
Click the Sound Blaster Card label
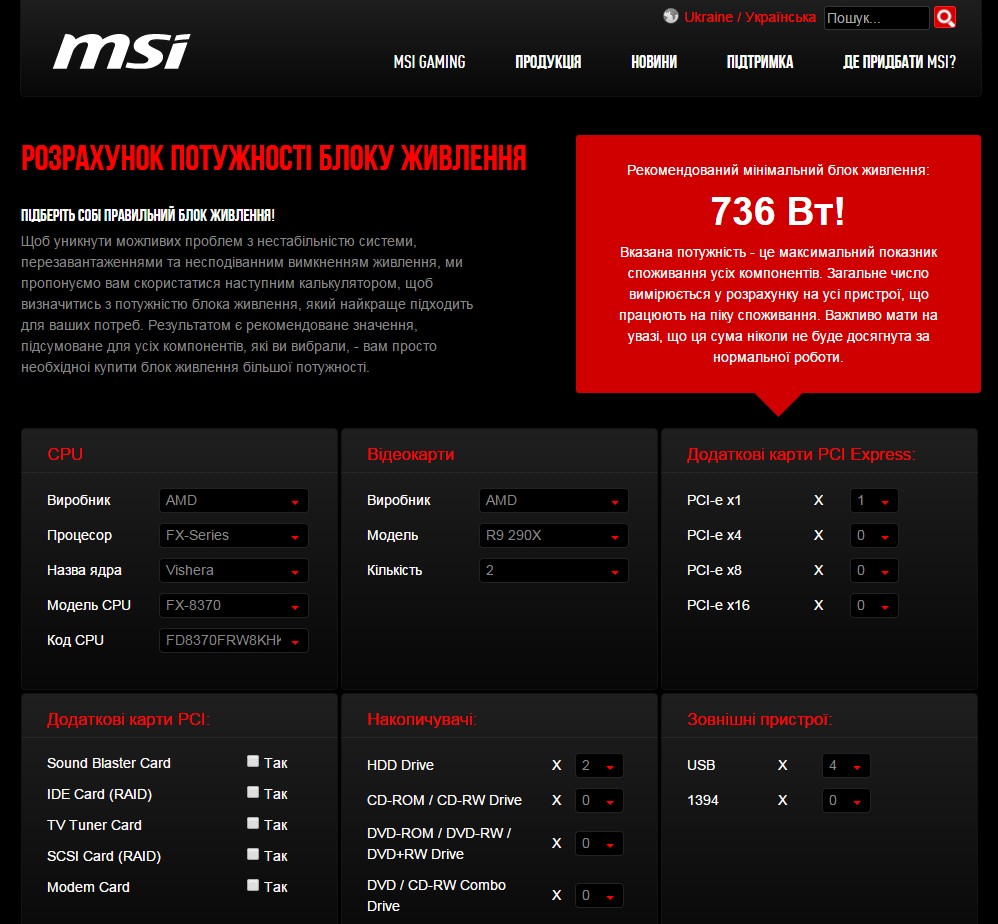[x=109, y=763]
